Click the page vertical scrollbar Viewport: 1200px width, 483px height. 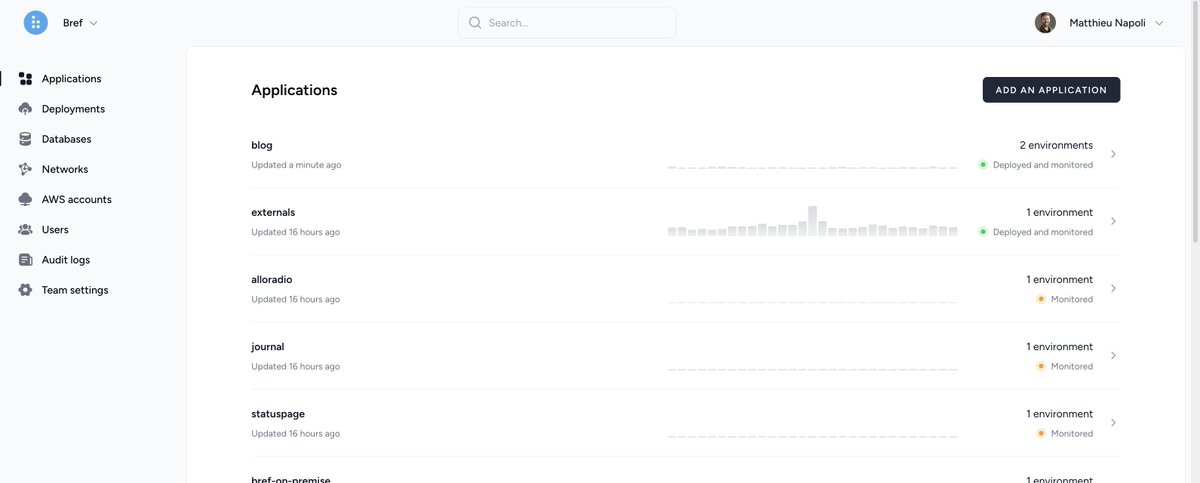pyautogui.click(x=1195, y=120)
